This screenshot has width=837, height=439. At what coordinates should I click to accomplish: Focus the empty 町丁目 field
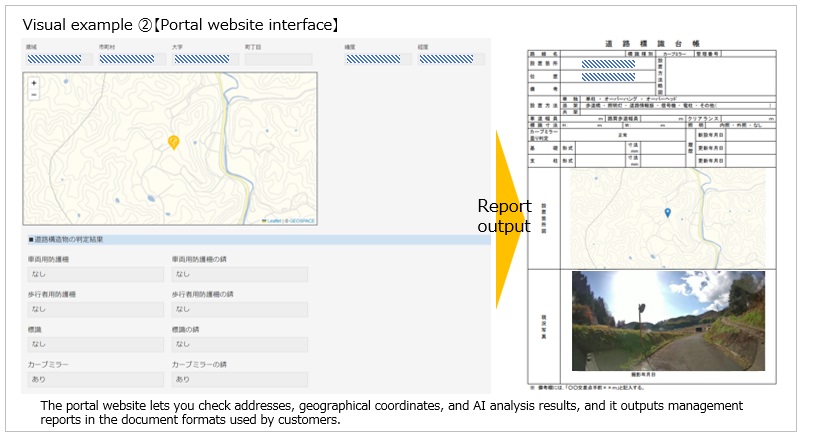[x=277, y=59]
